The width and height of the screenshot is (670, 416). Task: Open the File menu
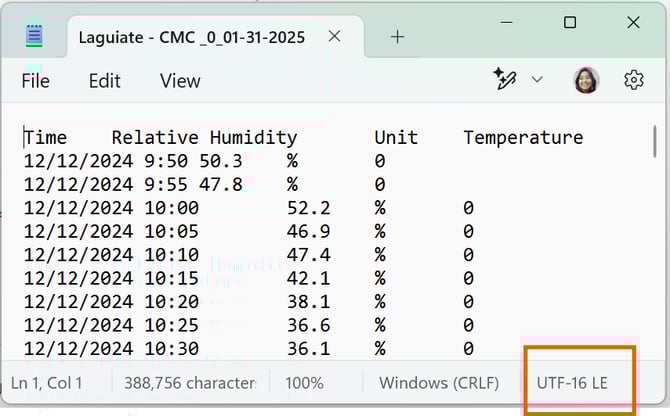click(x=36, y=81)
